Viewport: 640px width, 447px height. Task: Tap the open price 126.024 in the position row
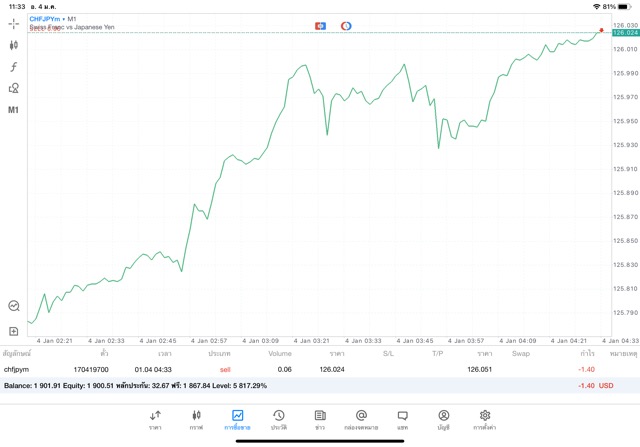click(x=332, y=369)
